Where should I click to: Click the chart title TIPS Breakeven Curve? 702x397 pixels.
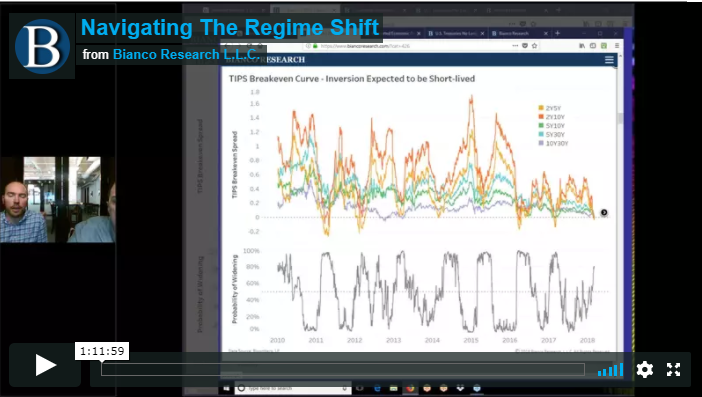pyautogui.click(x=352, y=79)
